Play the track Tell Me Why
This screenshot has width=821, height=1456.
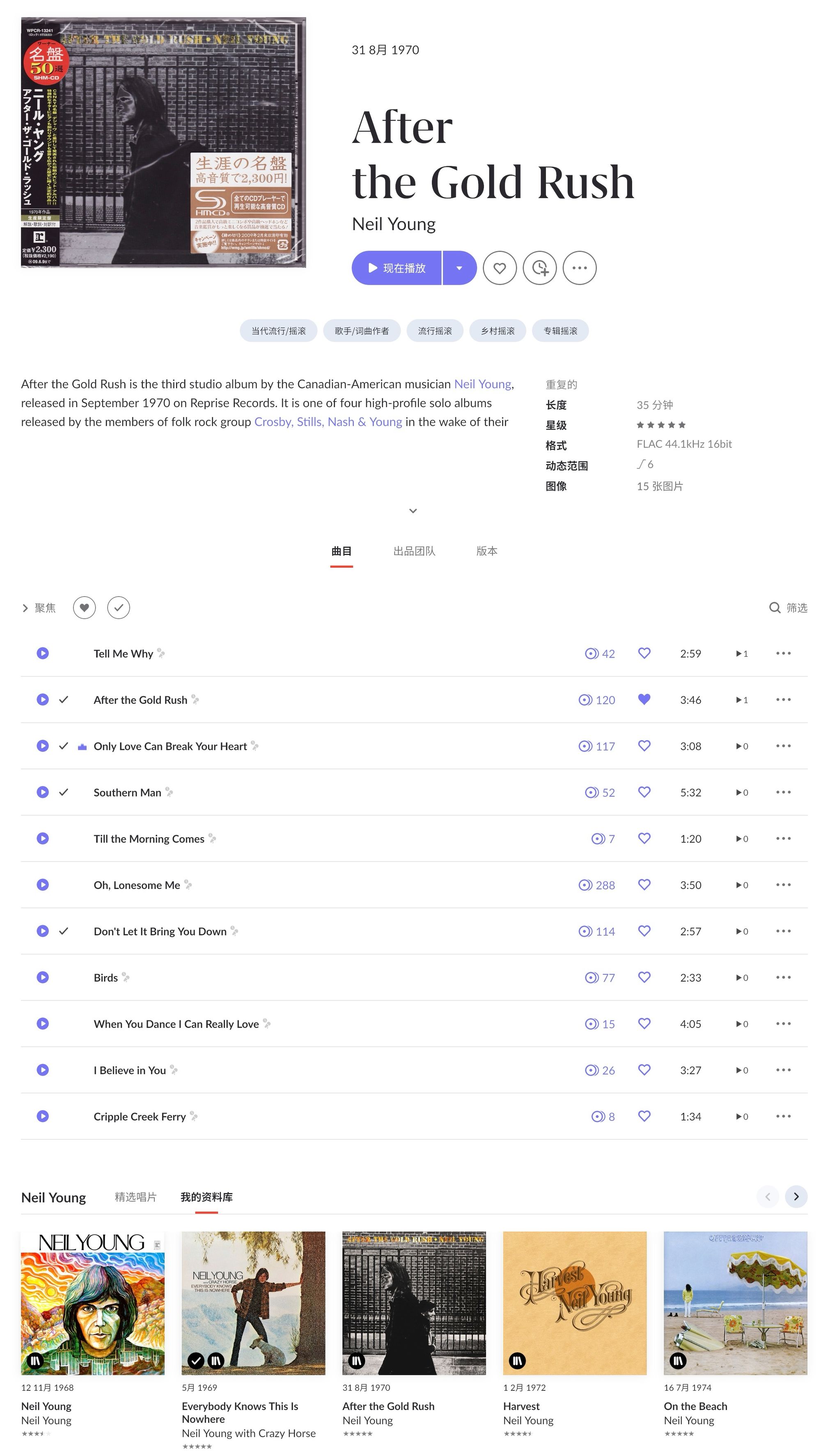pos(42,654)
